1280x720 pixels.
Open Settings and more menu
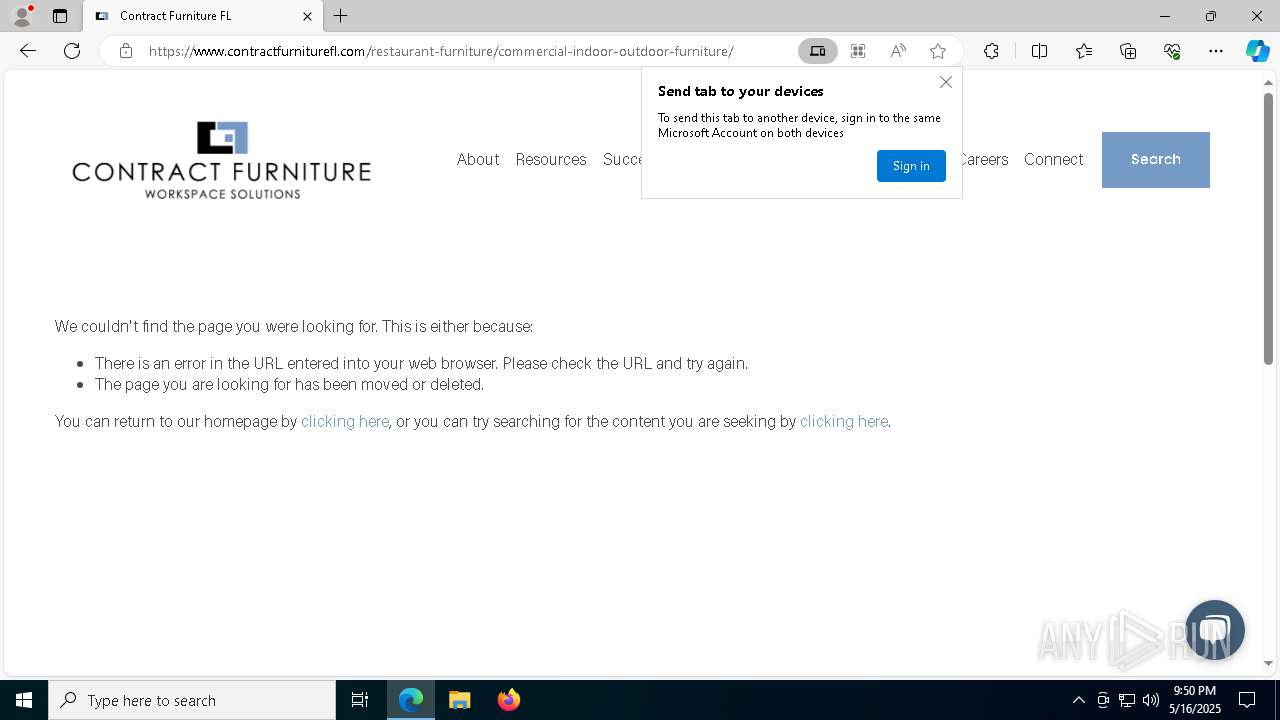click(x=1216, y=51)
